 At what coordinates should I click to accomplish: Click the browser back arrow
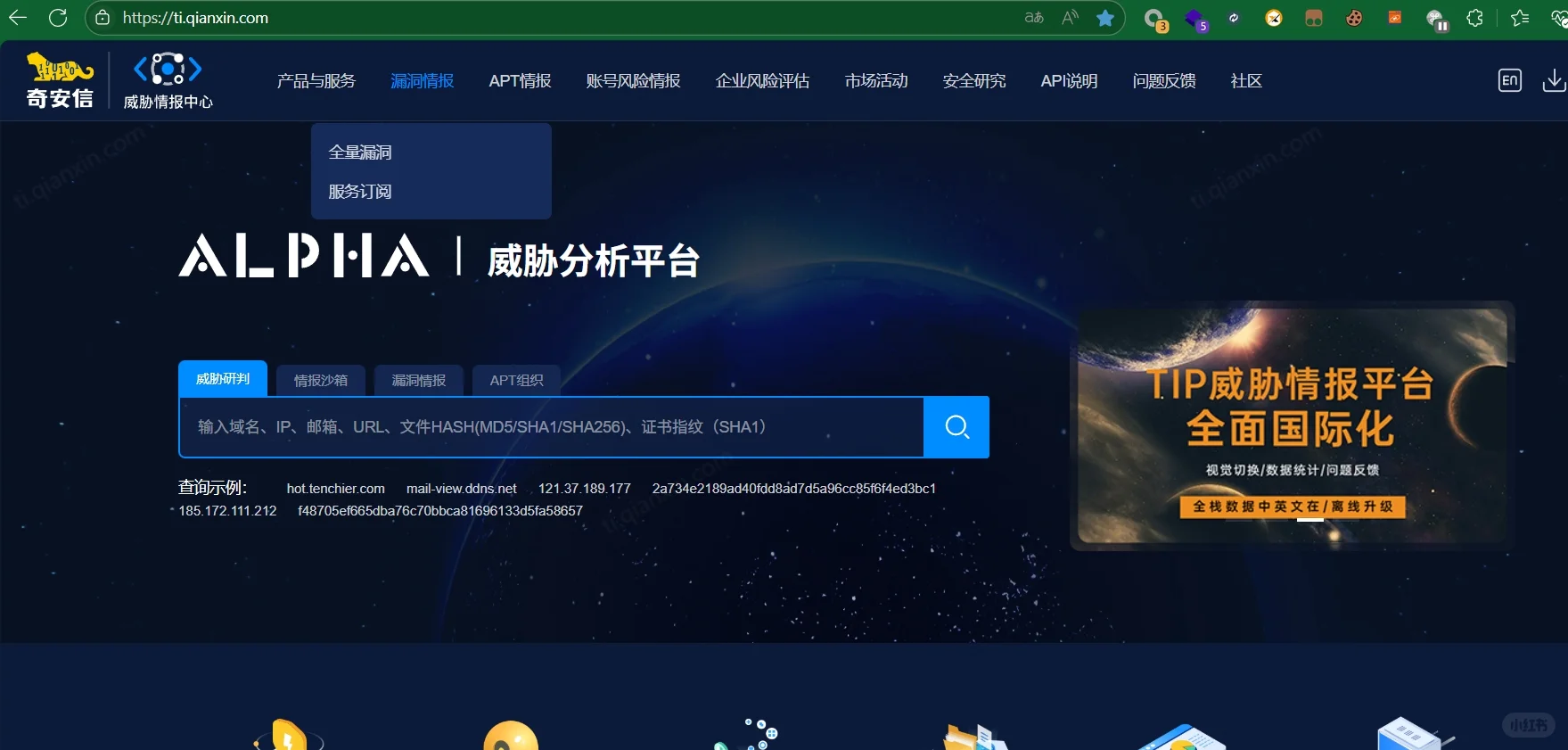coord(18,18)
